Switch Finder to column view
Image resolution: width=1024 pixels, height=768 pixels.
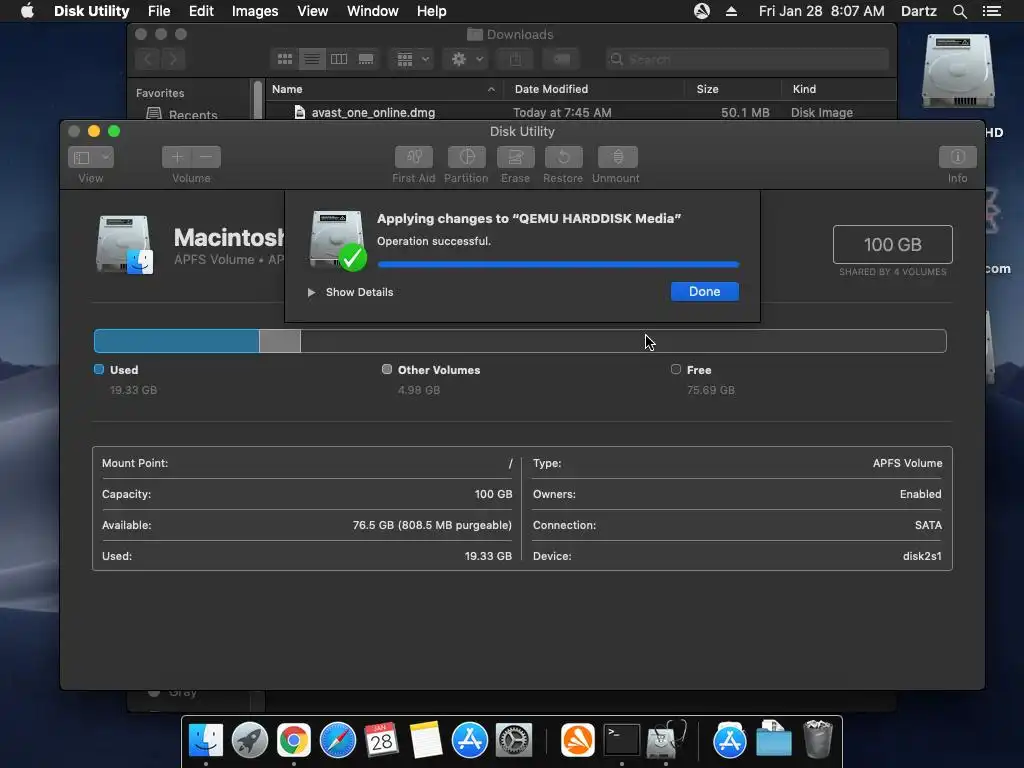point(339,59)
